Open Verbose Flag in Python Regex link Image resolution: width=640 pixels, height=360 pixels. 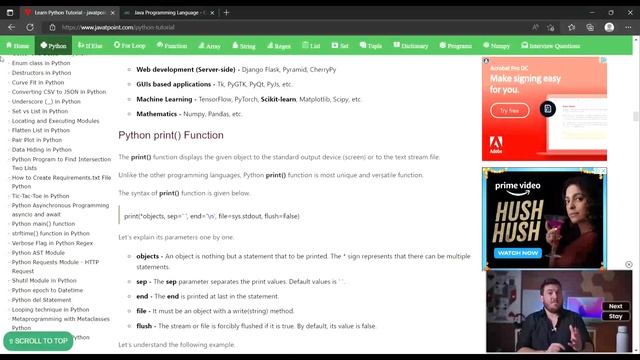(x=52, y=243)
